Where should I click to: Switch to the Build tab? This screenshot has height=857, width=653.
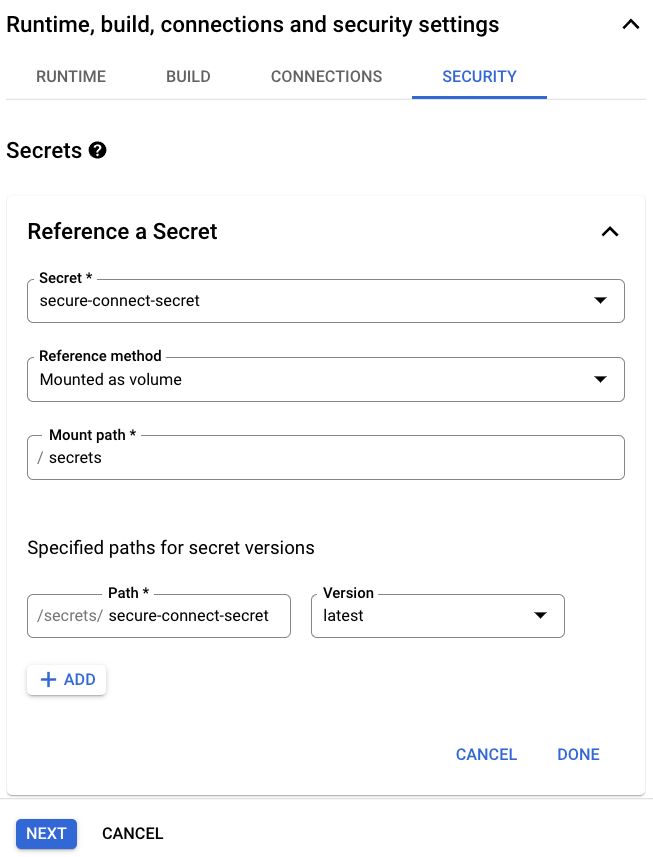188,76
